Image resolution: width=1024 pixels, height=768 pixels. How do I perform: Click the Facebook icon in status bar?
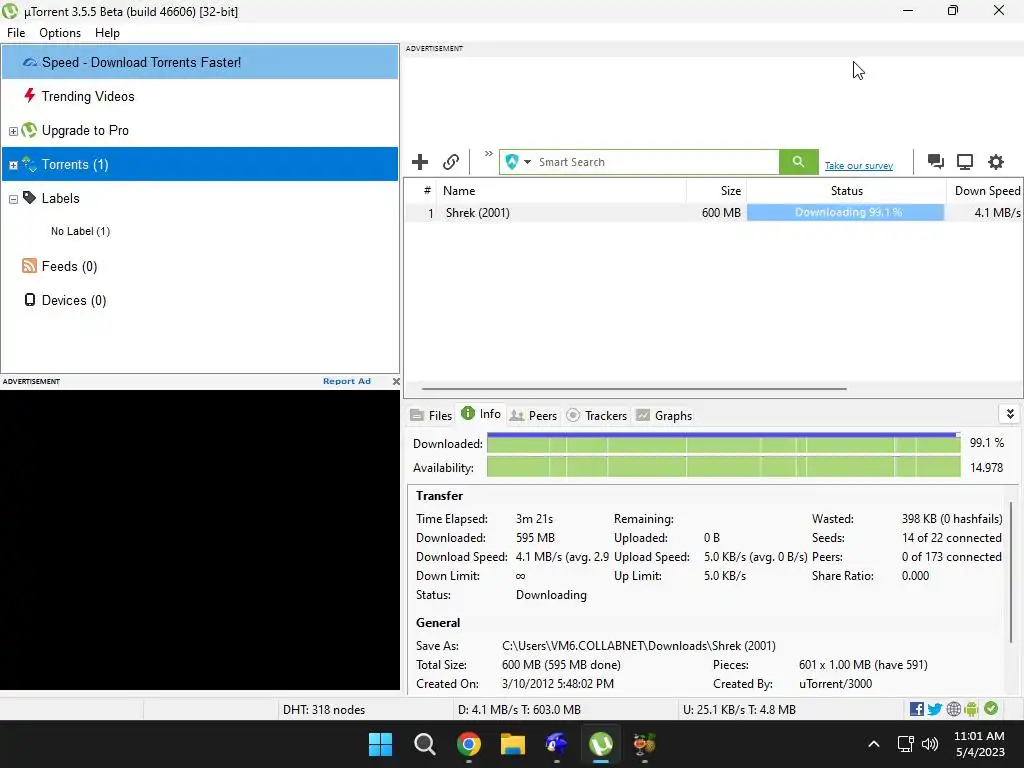pos(916,709)
